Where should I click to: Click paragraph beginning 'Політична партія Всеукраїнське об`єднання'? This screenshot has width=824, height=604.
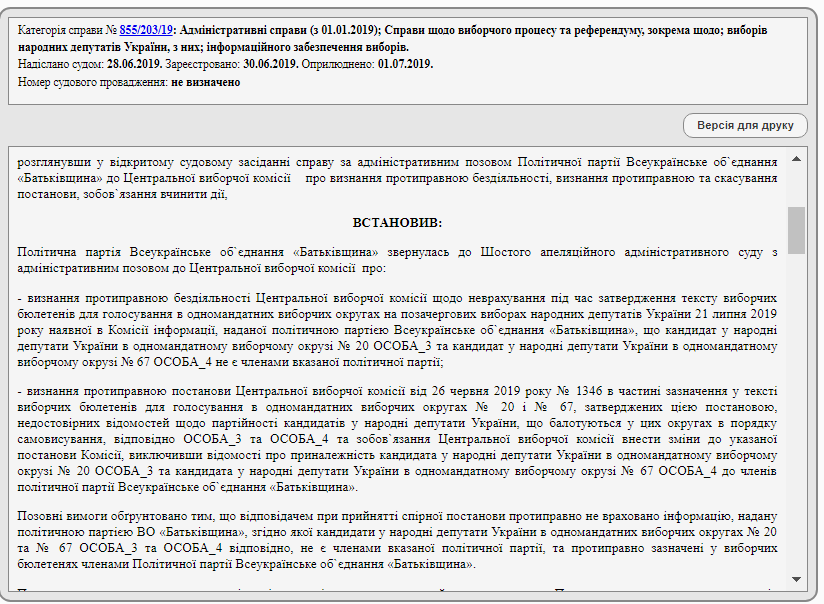pyautogui.click(x=397, y=260)
